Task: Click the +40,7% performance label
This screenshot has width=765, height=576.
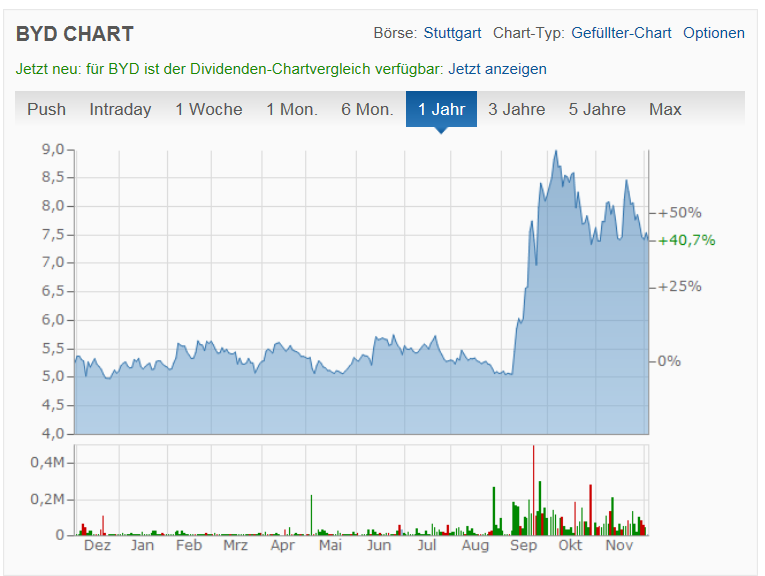Action: click(686, 240)
